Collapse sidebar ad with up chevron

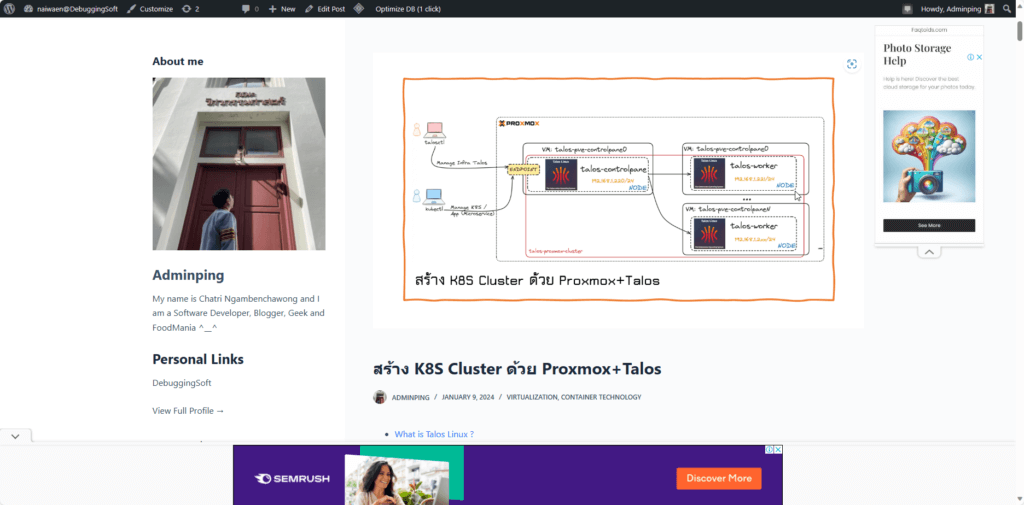pos(929,252)
